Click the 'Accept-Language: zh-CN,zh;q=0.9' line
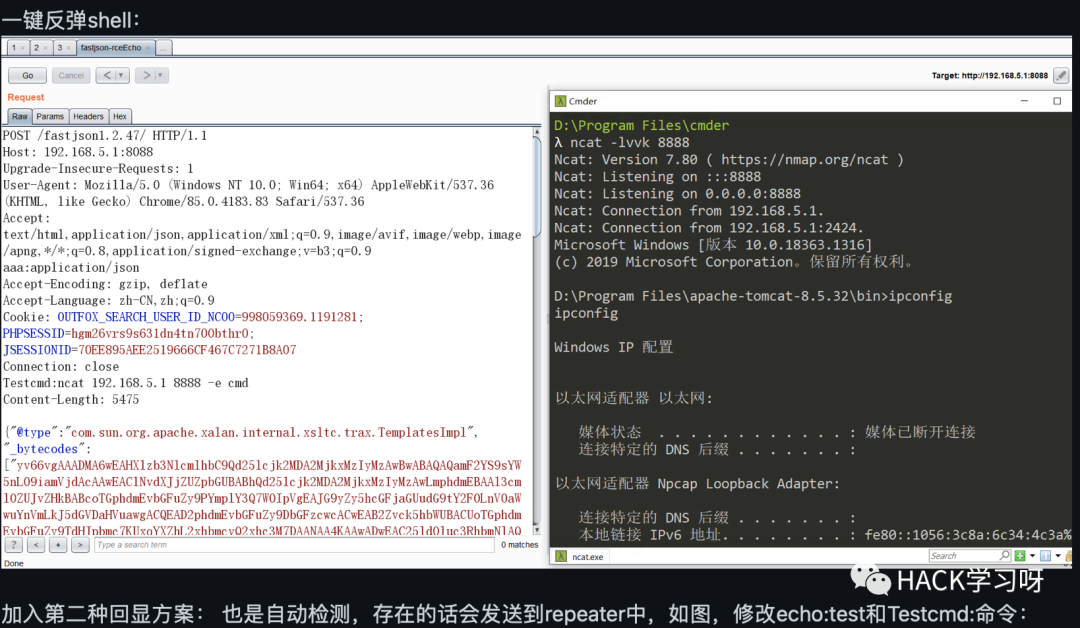Image resolution: width=1080 pixels, height=628 pixels. (x=109, y=300)
